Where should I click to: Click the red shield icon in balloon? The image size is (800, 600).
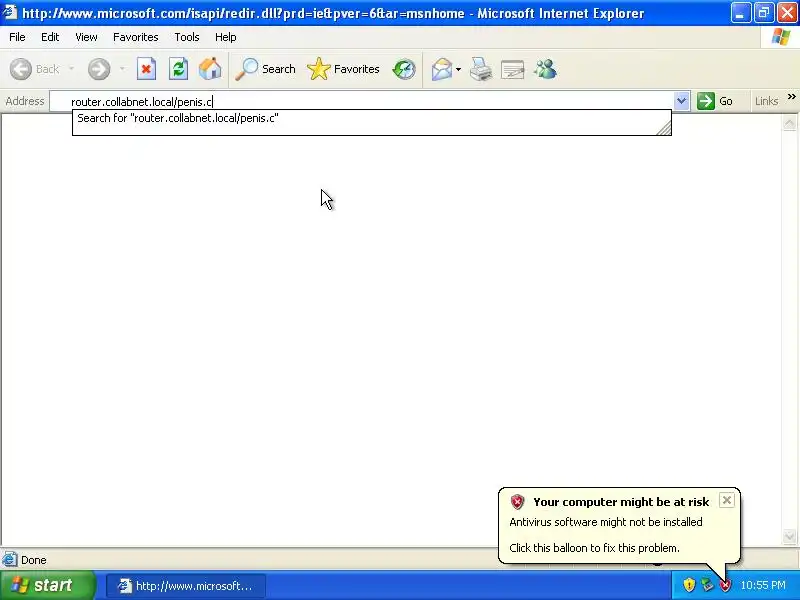pyautogui.click(x=517, y=502)
